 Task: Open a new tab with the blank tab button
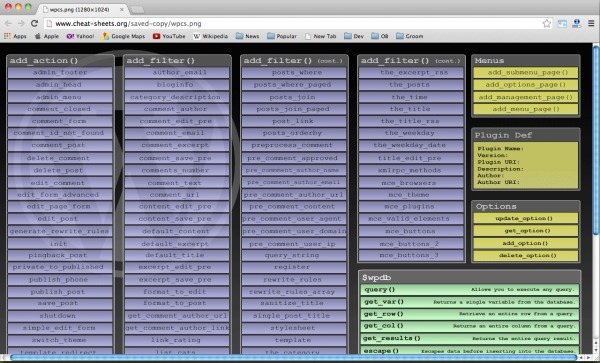[x=137, y=10]
